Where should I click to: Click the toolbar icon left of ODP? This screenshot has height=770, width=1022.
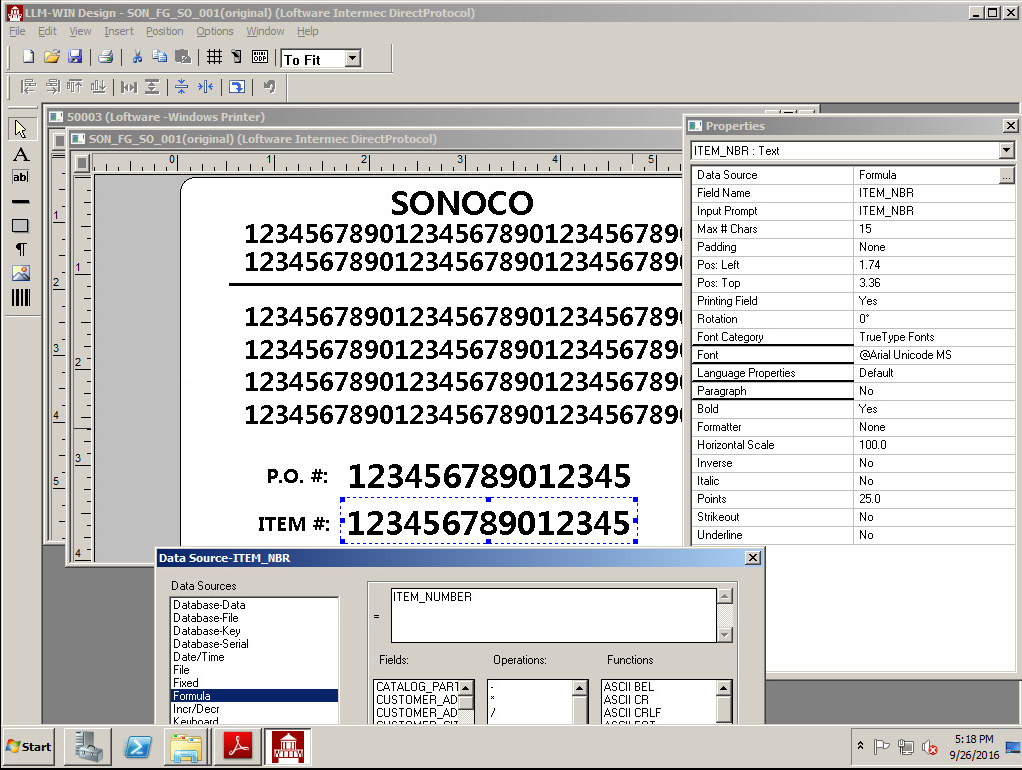(x=237, y=57)
